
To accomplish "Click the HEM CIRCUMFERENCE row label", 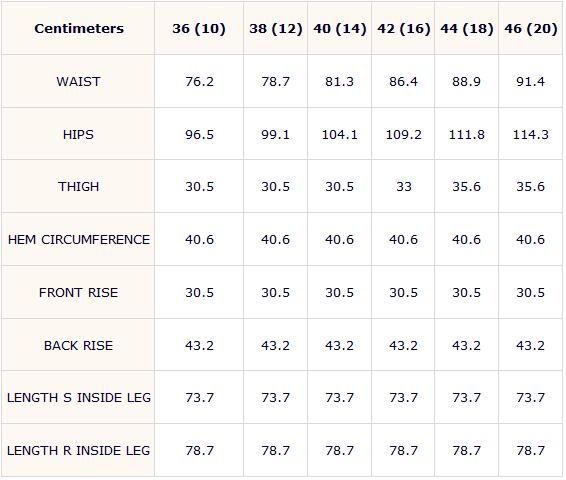I will point(79,240).
